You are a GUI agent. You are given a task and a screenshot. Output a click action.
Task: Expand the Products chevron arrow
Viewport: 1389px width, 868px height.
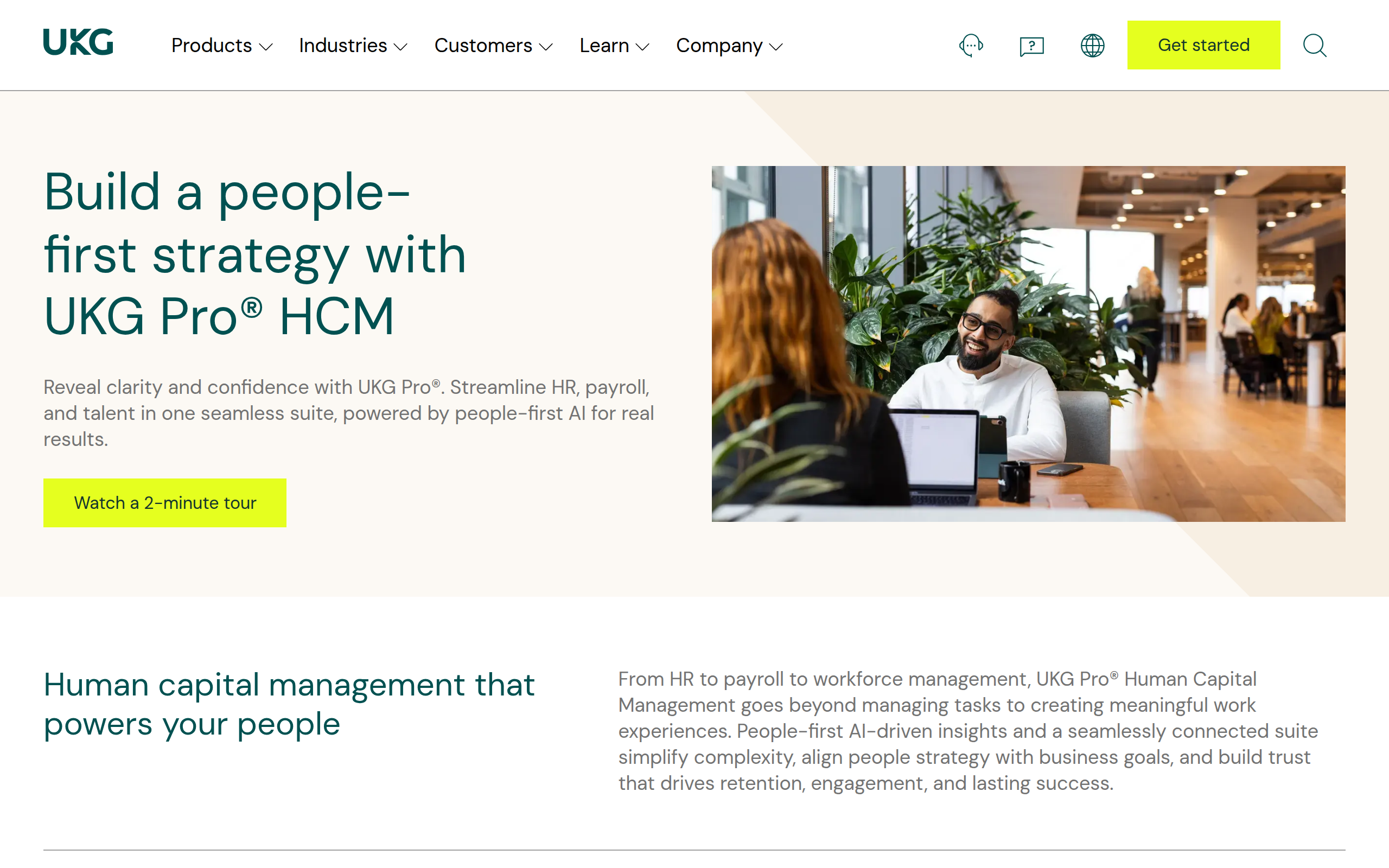[266, 47]
